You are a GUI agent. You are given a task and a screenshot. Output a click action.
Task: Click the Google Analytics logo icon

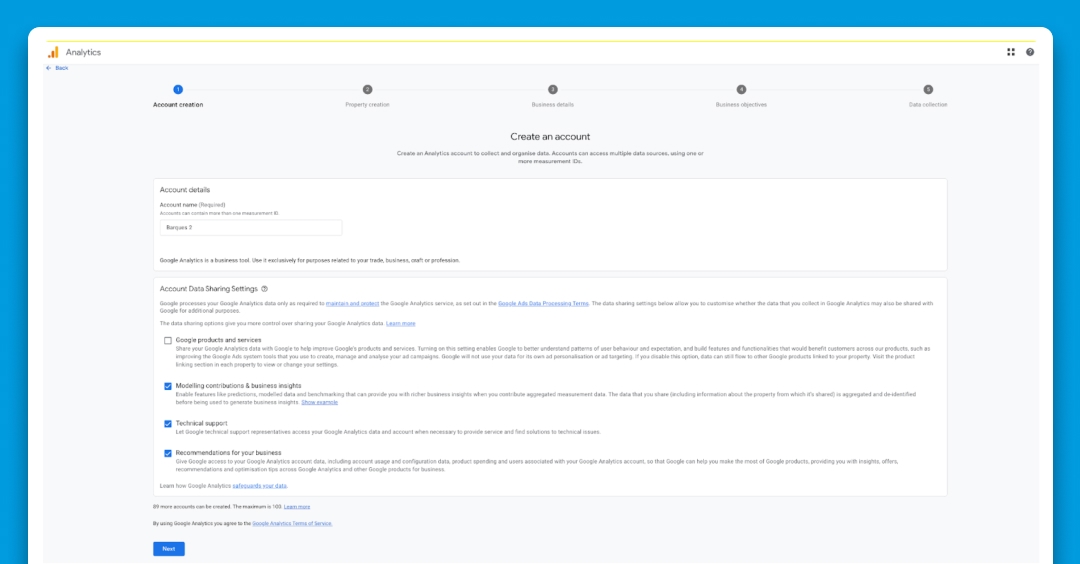click(x=53, y=52)
